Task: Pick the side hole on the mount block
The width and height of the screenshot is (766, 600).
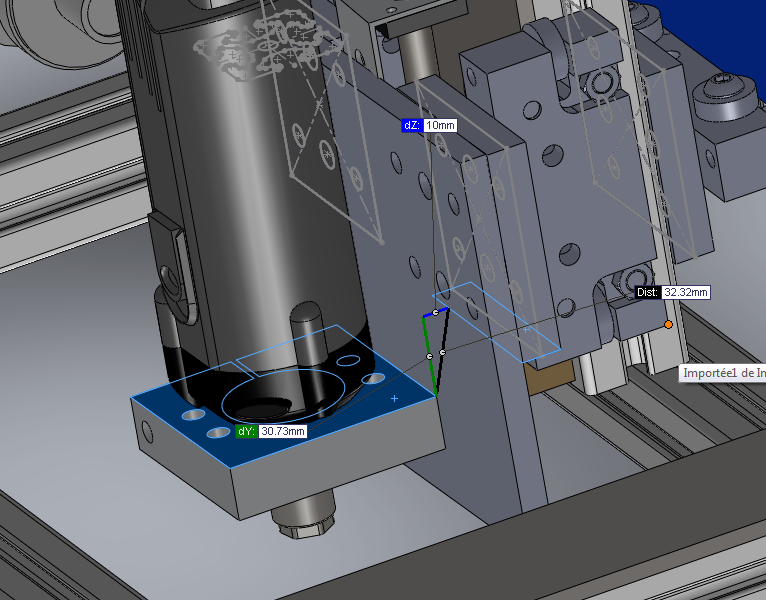Action: pos(148,431)
